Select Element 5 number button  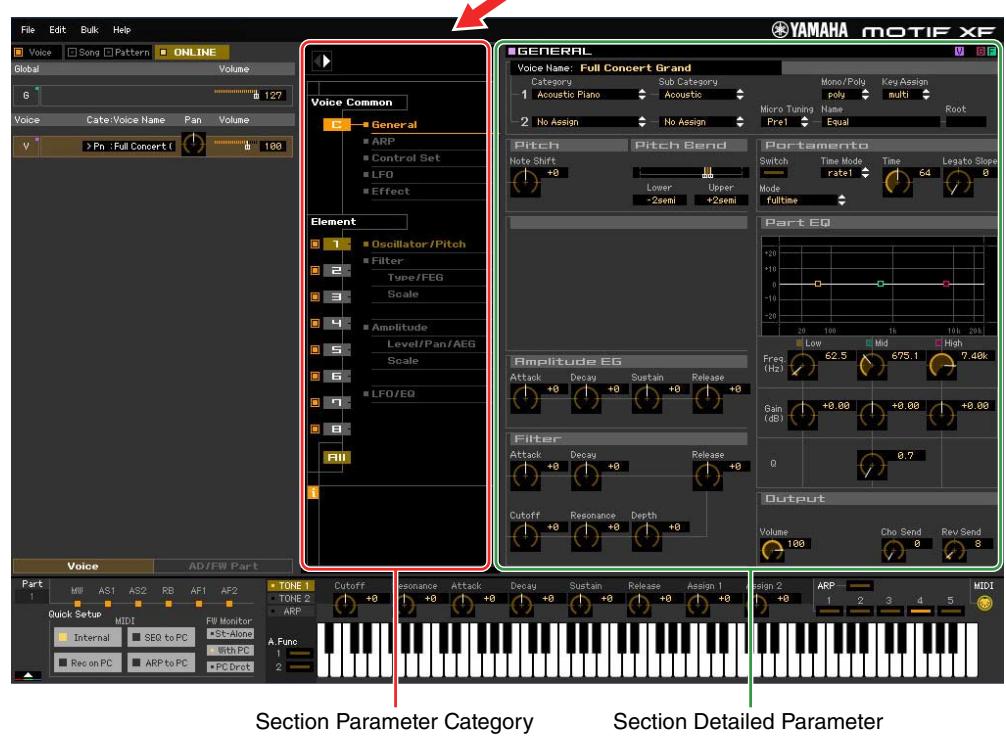(x=336, y=350)
